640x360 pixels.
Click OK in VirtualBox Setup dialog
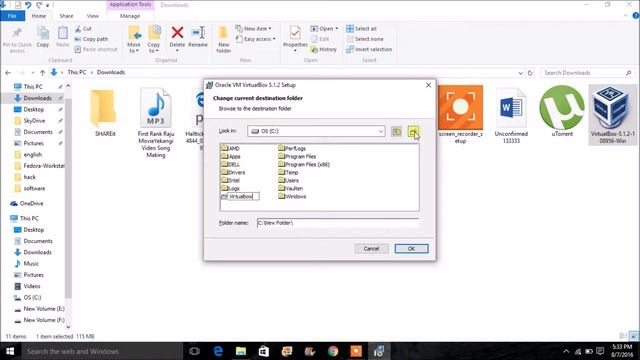tap(411, 249)
